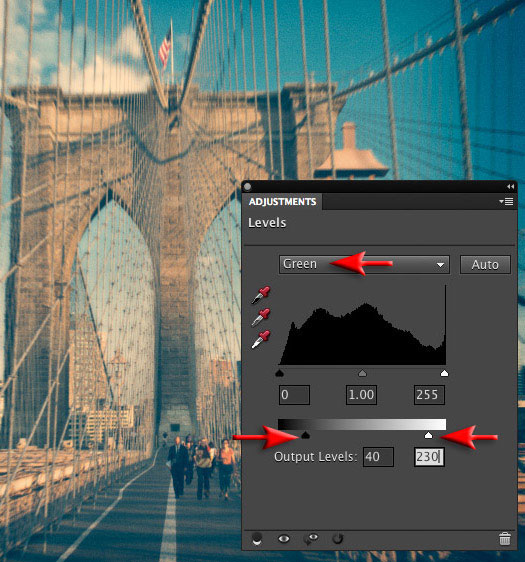The image size is (525, 562).
Task: Click the output levels field showing 230
Action: (429, 457)
